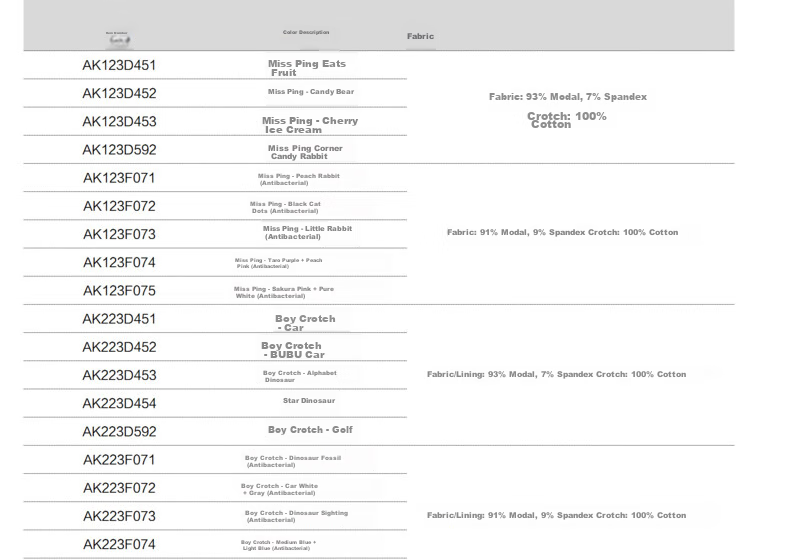Screen dimensions: 790x560
Task: Select item code AK123F072
Action: (x=119, y=206)
